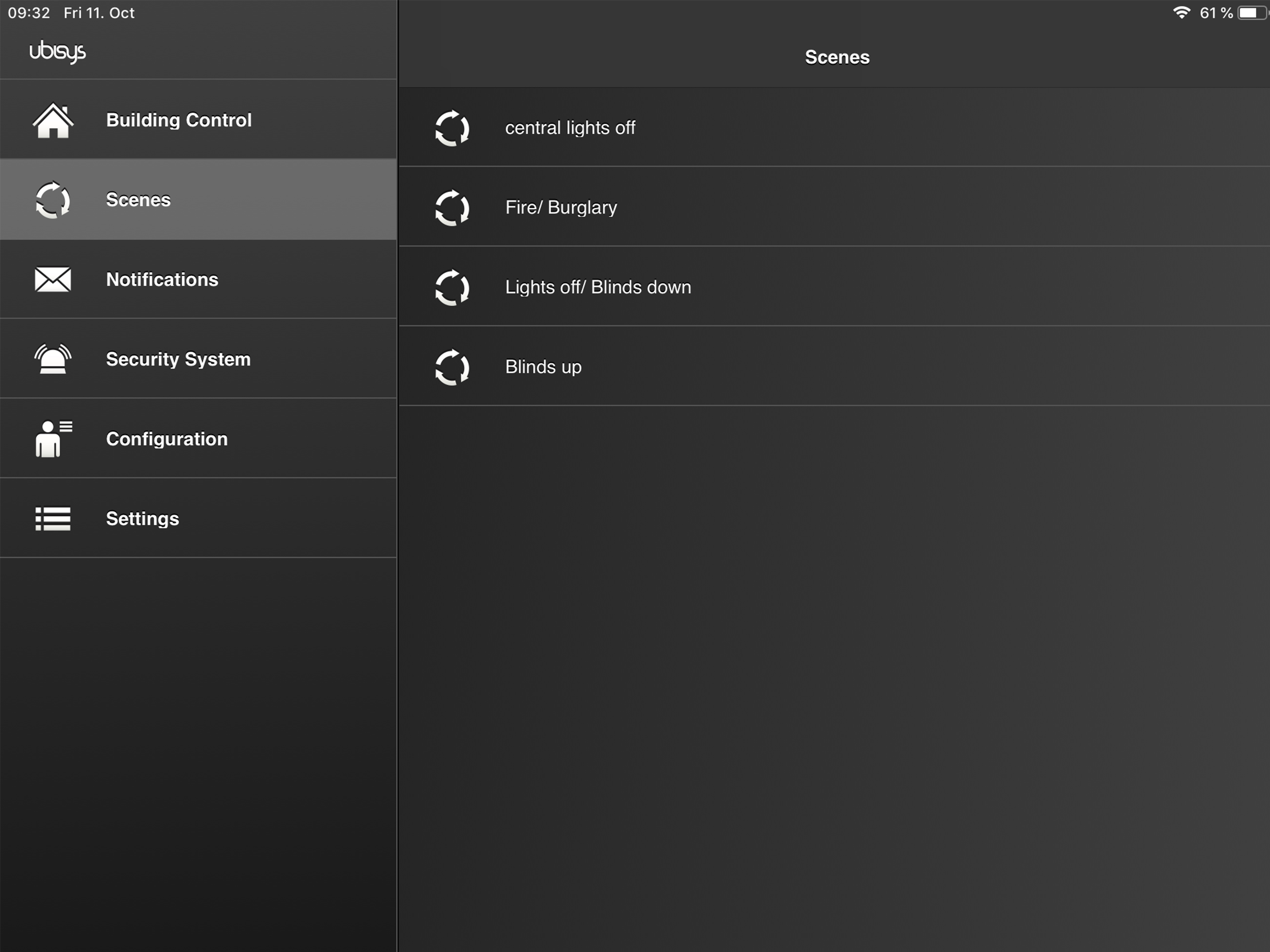This screenshot has width=1270, height=952.
Task: Open the Security System section
Action: tap(198, 359)
